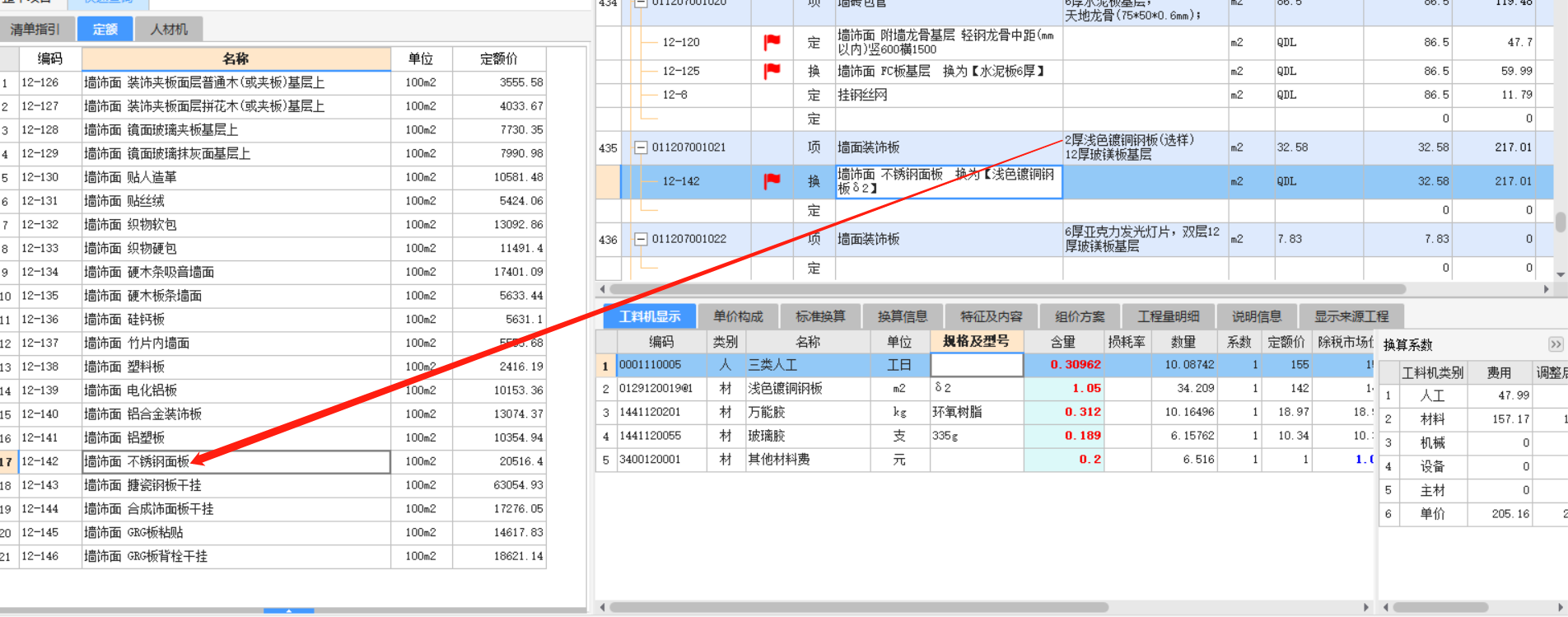Screen dimensions: 1568x617
Task: Click upper table vertical scrollbar down arrow
Action: pyautogui.click(x=1560, y=274)
